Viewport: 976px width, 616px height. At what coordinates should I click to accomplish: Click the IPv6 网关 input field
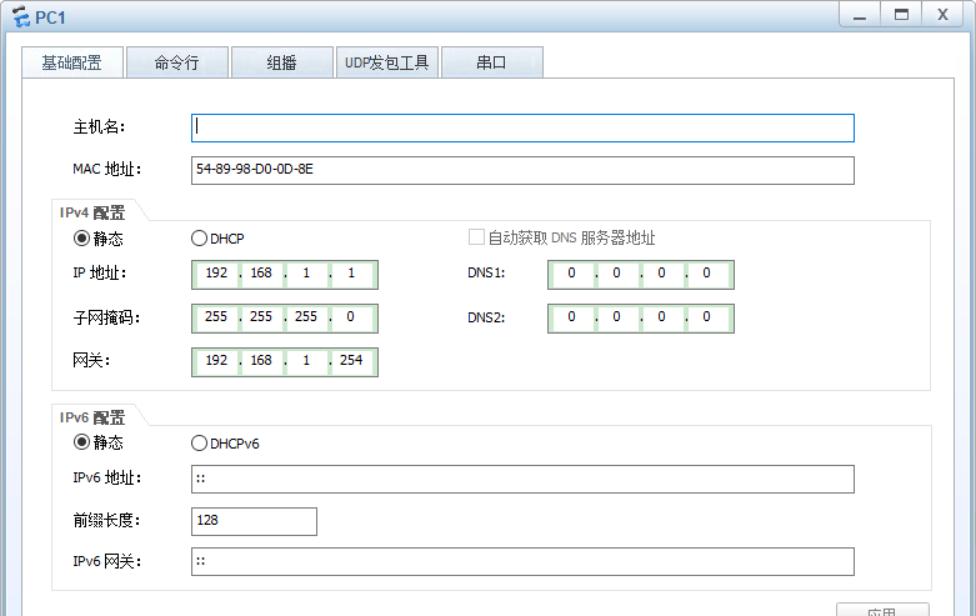pos(522,562)
